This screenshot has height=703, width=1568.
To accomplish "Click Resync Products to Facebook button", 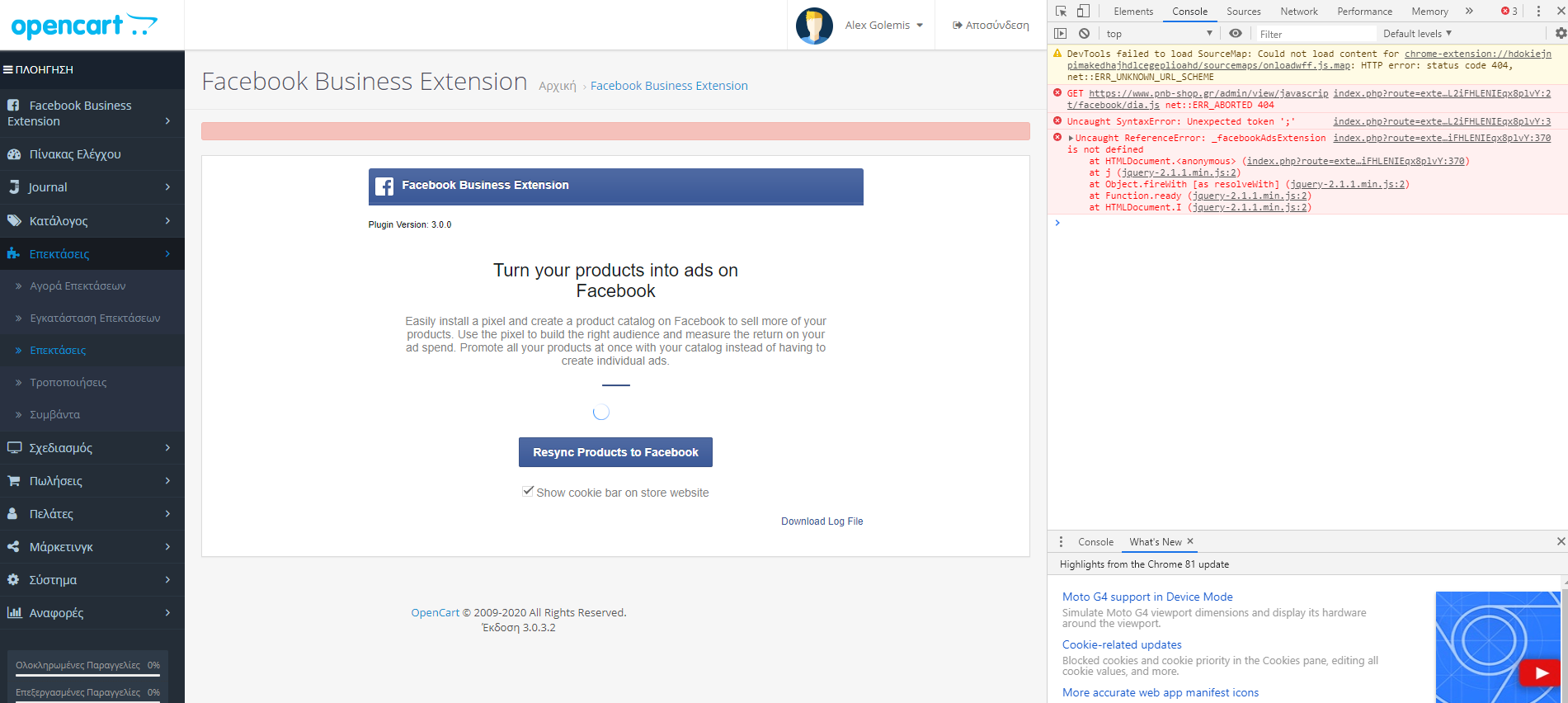I will point(615,452).
